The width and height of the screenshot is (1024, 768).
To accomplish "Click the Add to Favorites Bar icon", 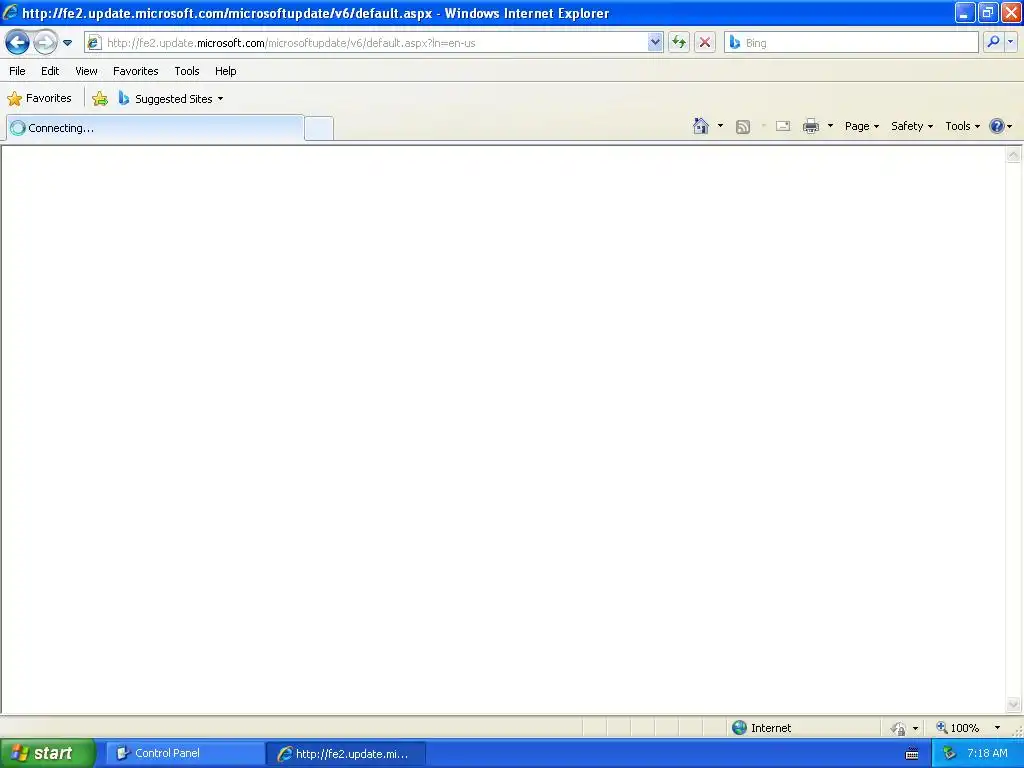I will pyautogui.click(x=100, y=99).
